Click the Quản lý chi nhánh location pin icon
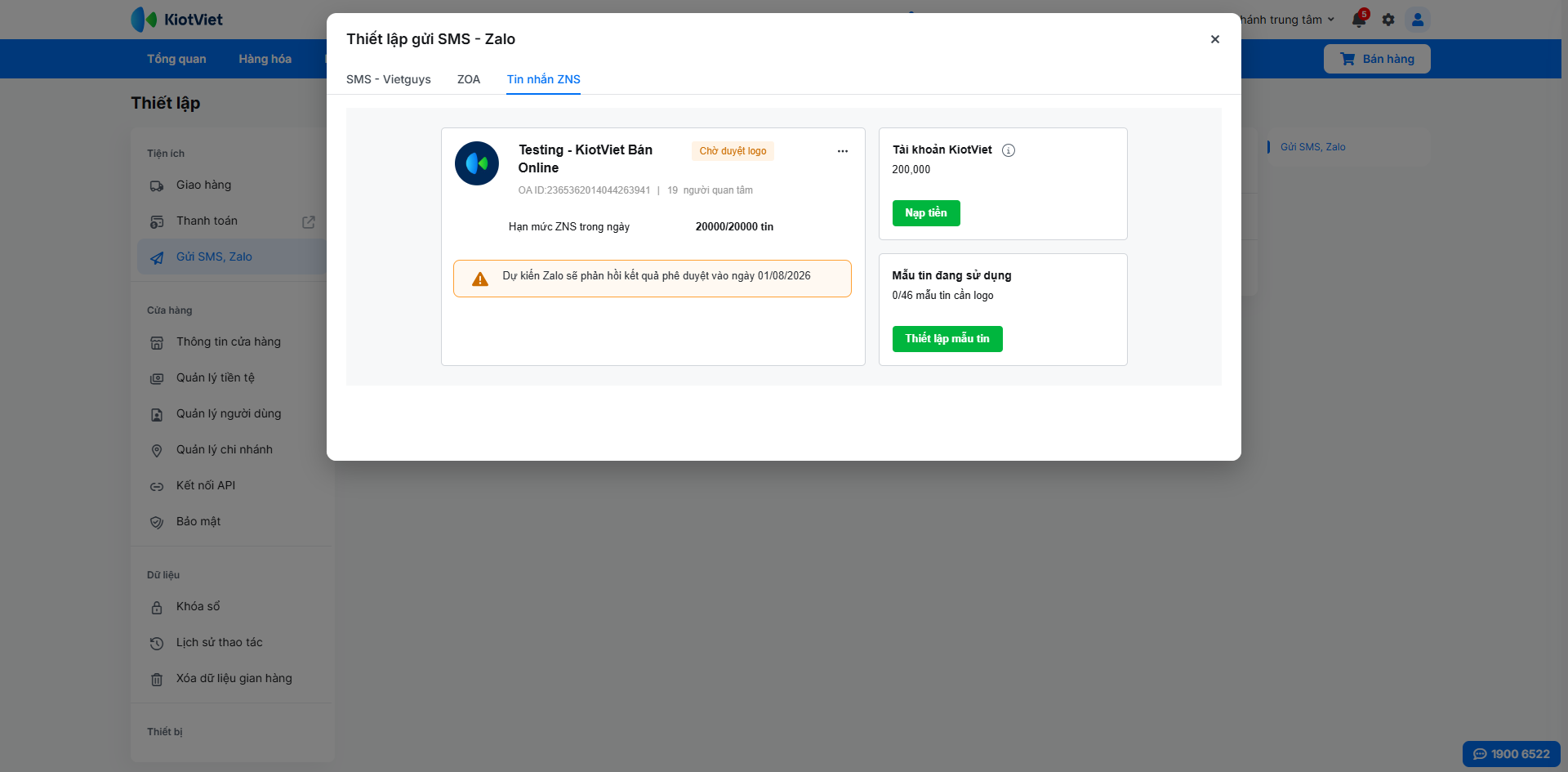Image resolution: width=1568 pixels, height=772 pixels. pyautogui.click(x=157, y=451)
